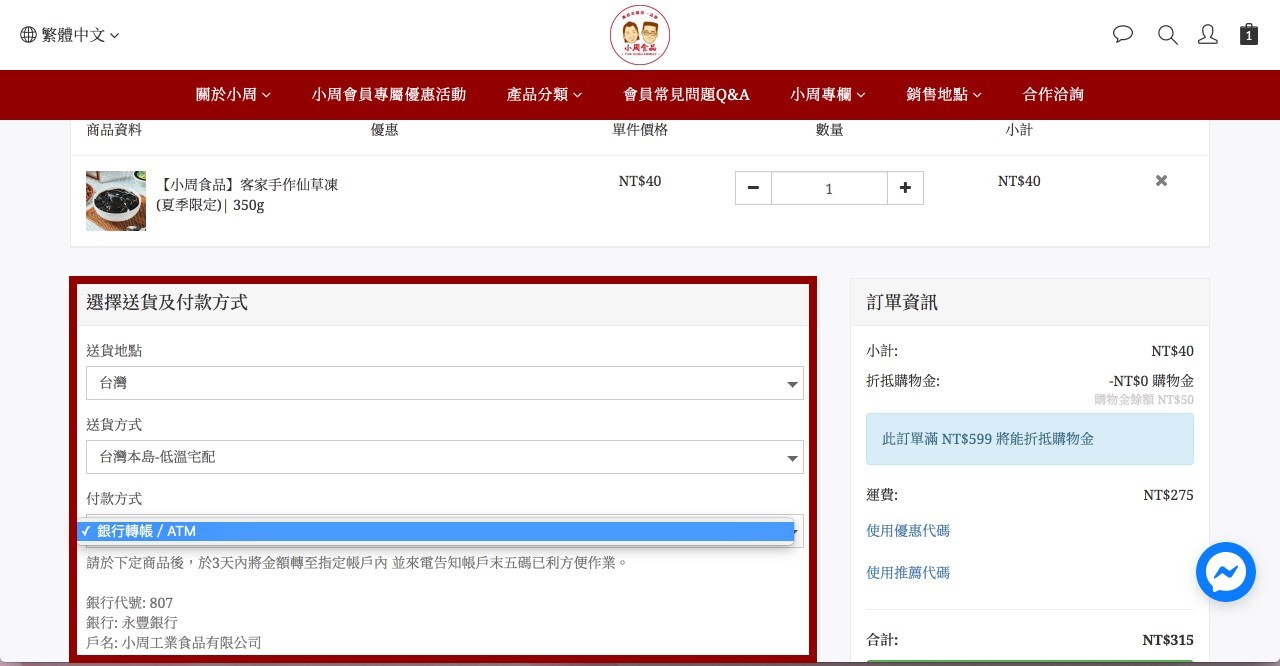
Task: Click the 小周食品 logo
Action: 639,35
